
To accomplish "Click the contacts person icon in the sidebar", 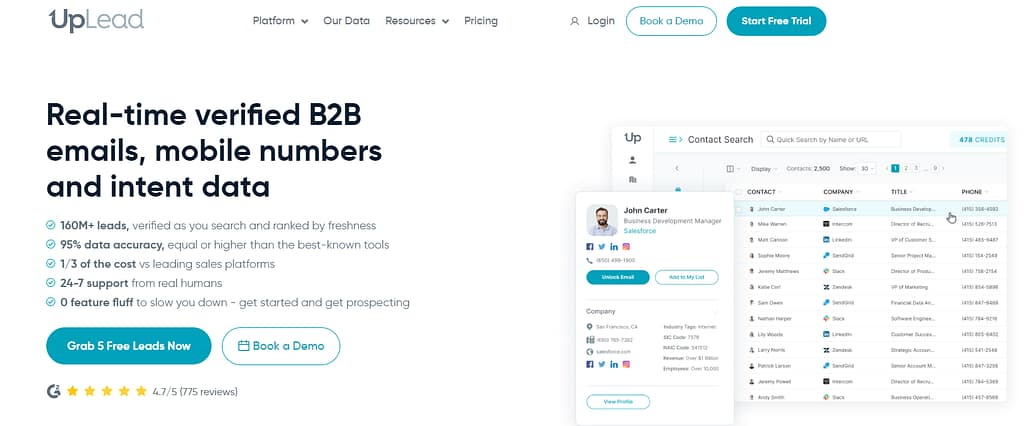I will pos(632,160).
